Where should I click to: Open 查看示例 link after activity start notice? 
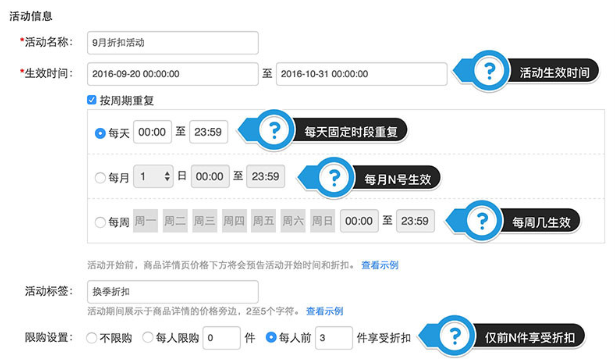[x=380, y=265]
